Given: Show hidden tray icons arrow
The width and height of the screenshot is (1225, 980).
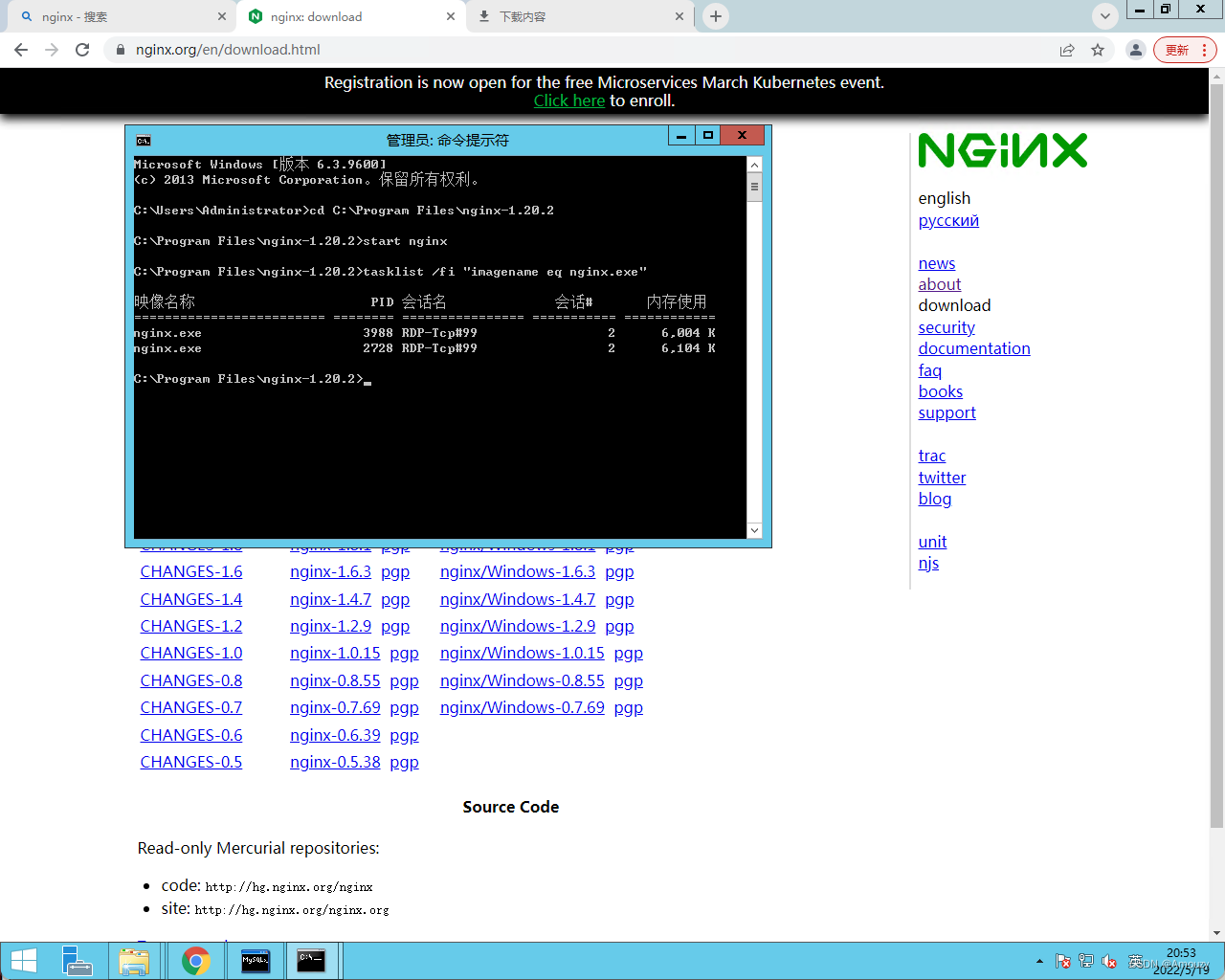Looking at the screenshot, I should [x=1039, y=961].
